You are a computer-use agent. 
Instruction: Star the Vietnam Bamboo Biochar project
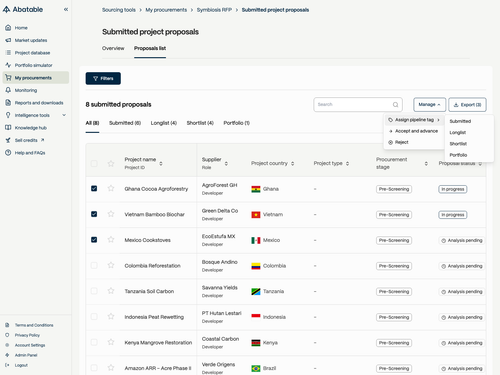point(111,214)
